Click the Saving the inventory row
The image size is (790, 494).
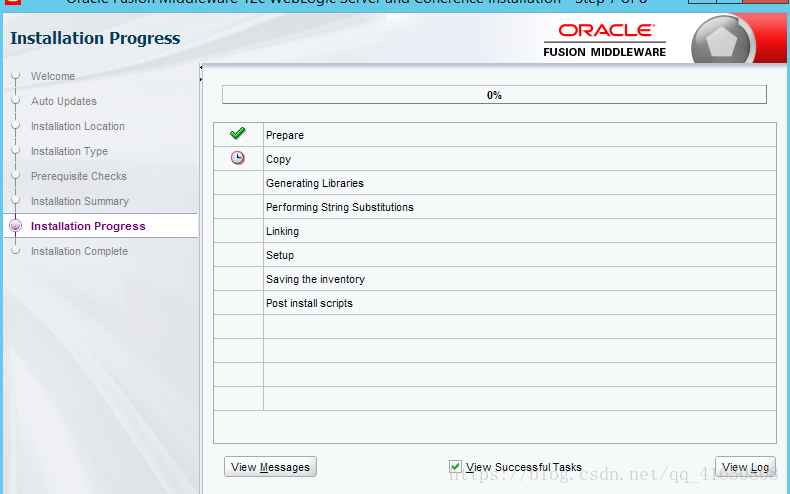(x=494, y=279)
